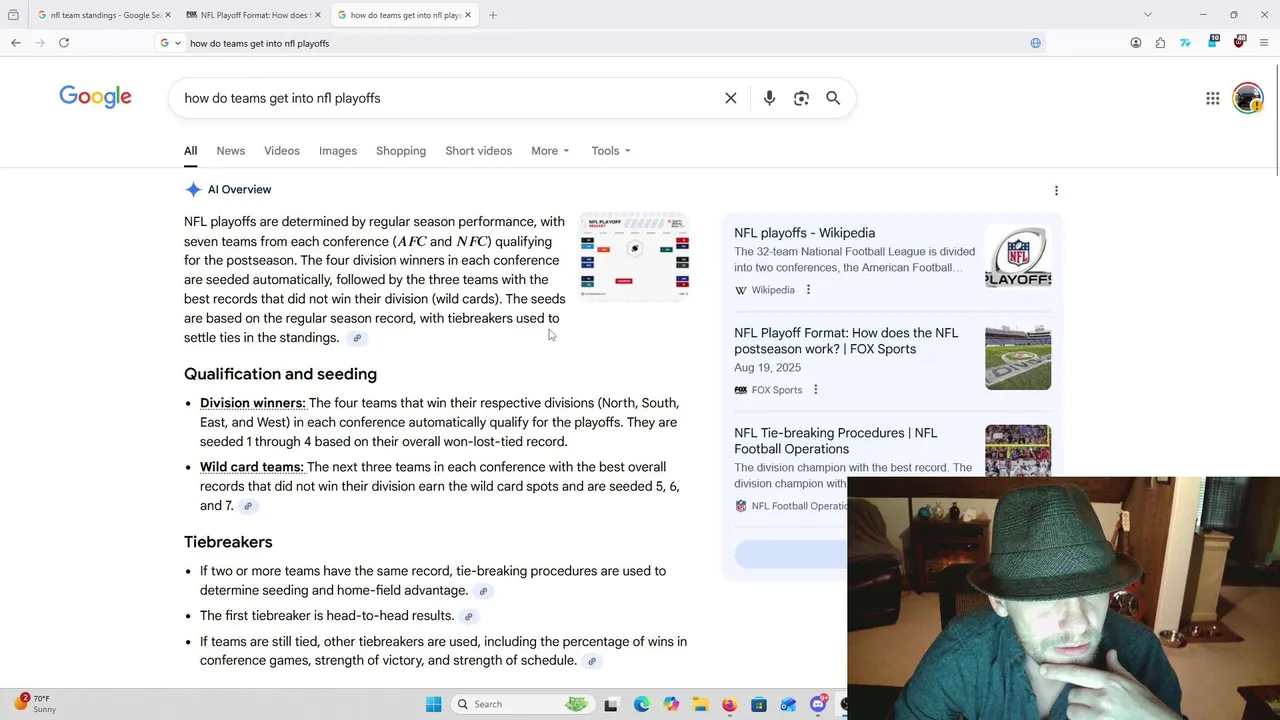Switch to 'NFL Playoff Format' FOX tab

[253, 15]
